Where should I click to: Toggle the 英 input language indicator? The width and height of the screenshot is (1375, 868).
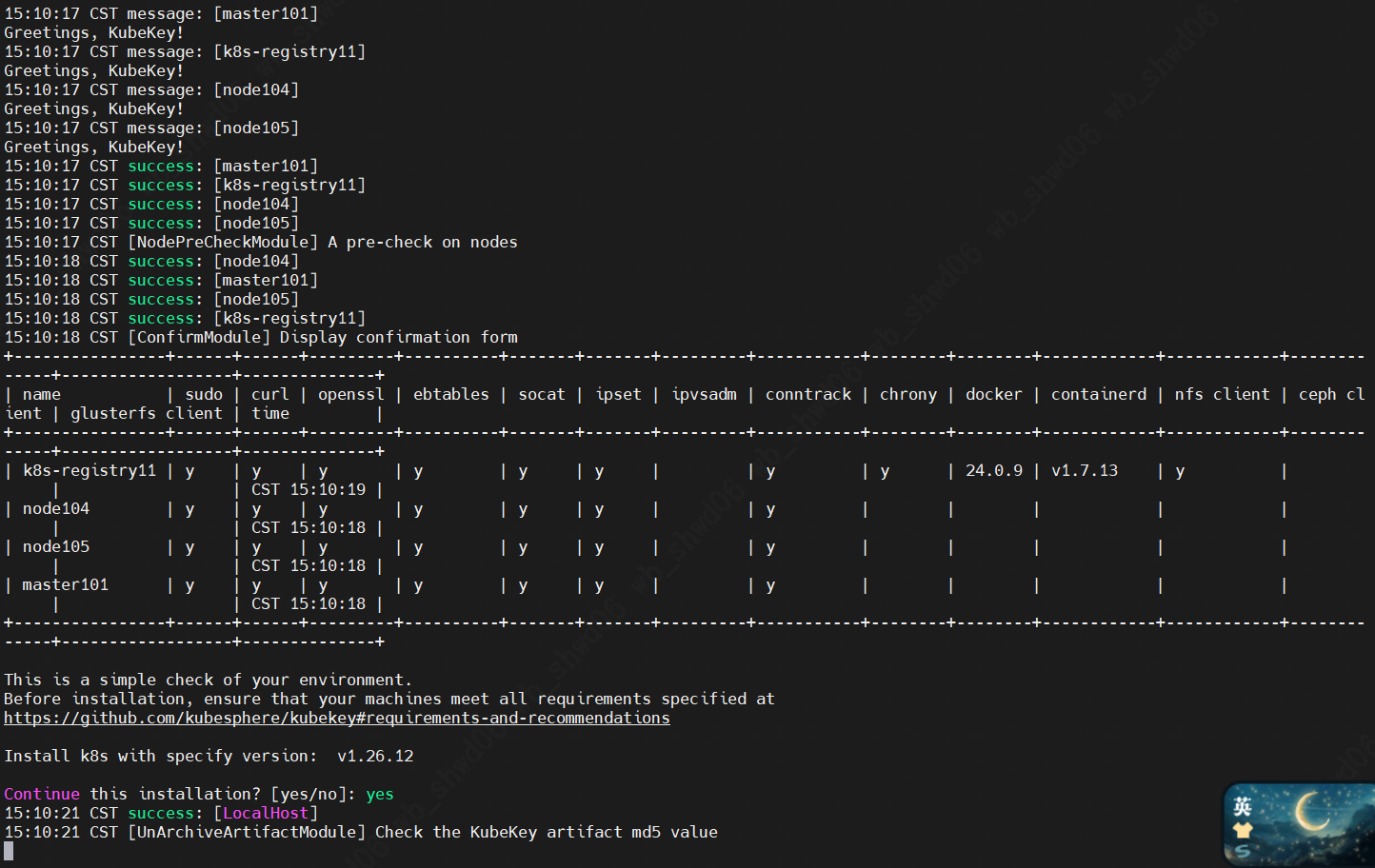point(1243,807)
